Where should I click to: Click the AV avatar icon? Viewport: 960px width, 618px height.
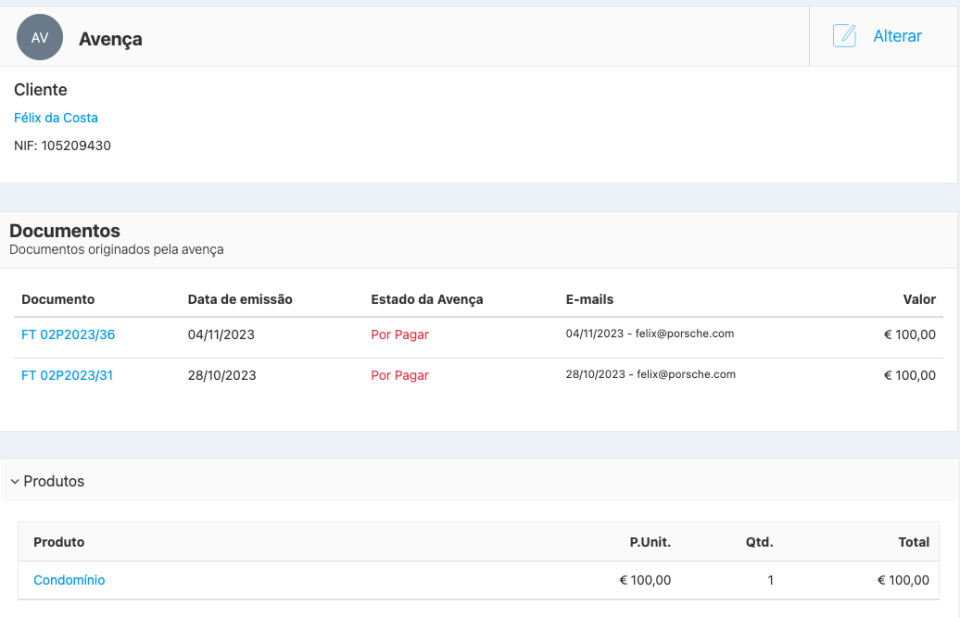click(x=40, y=38)
